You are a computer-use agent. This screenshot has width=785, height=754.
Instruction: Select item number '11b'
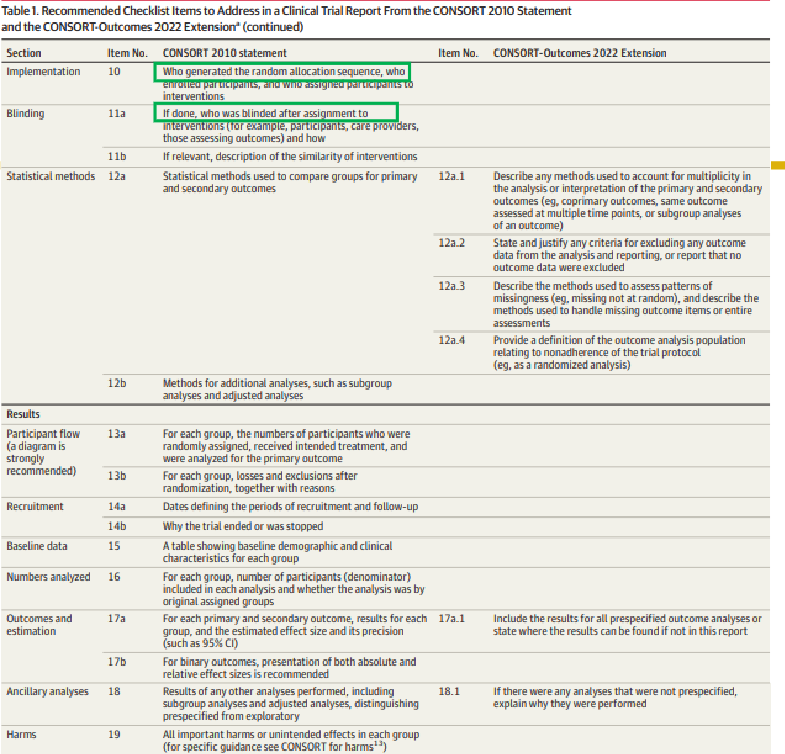[x=117, y=157]
